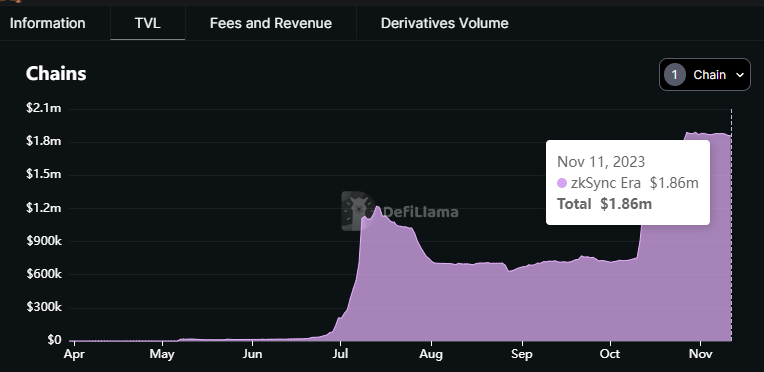764x372 pixels.
Task: Click the $300k y-axis label
Action: click(44, 307)
